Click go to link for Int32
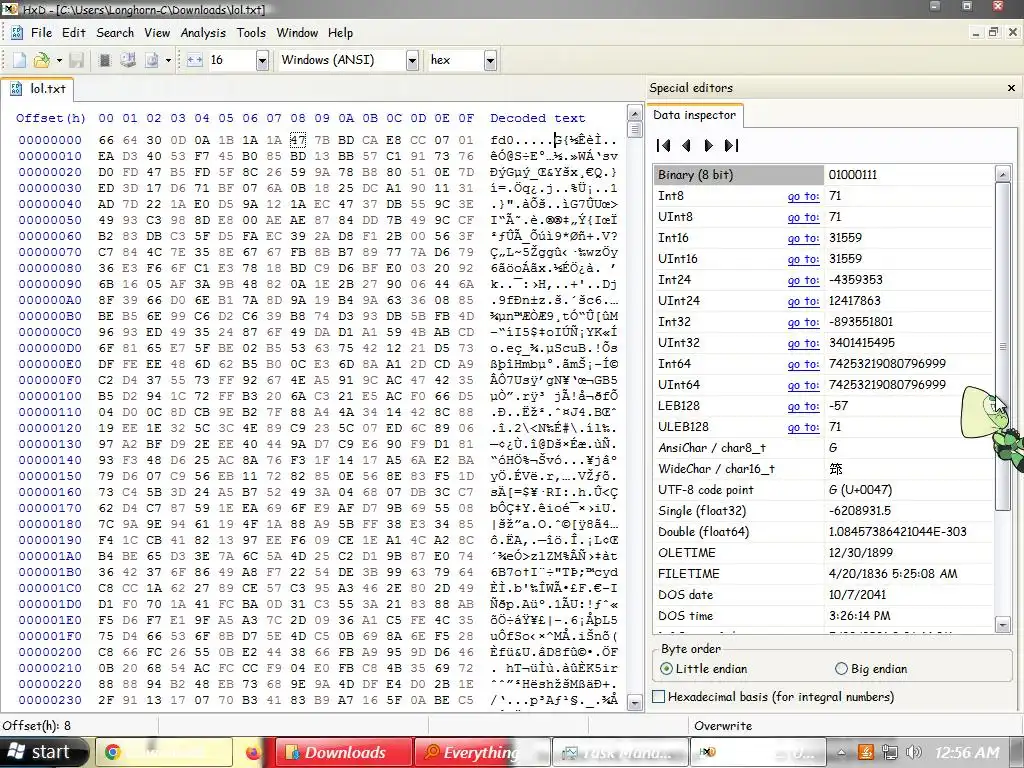Viewport: 1024px width, 768px height. point(803,322)
